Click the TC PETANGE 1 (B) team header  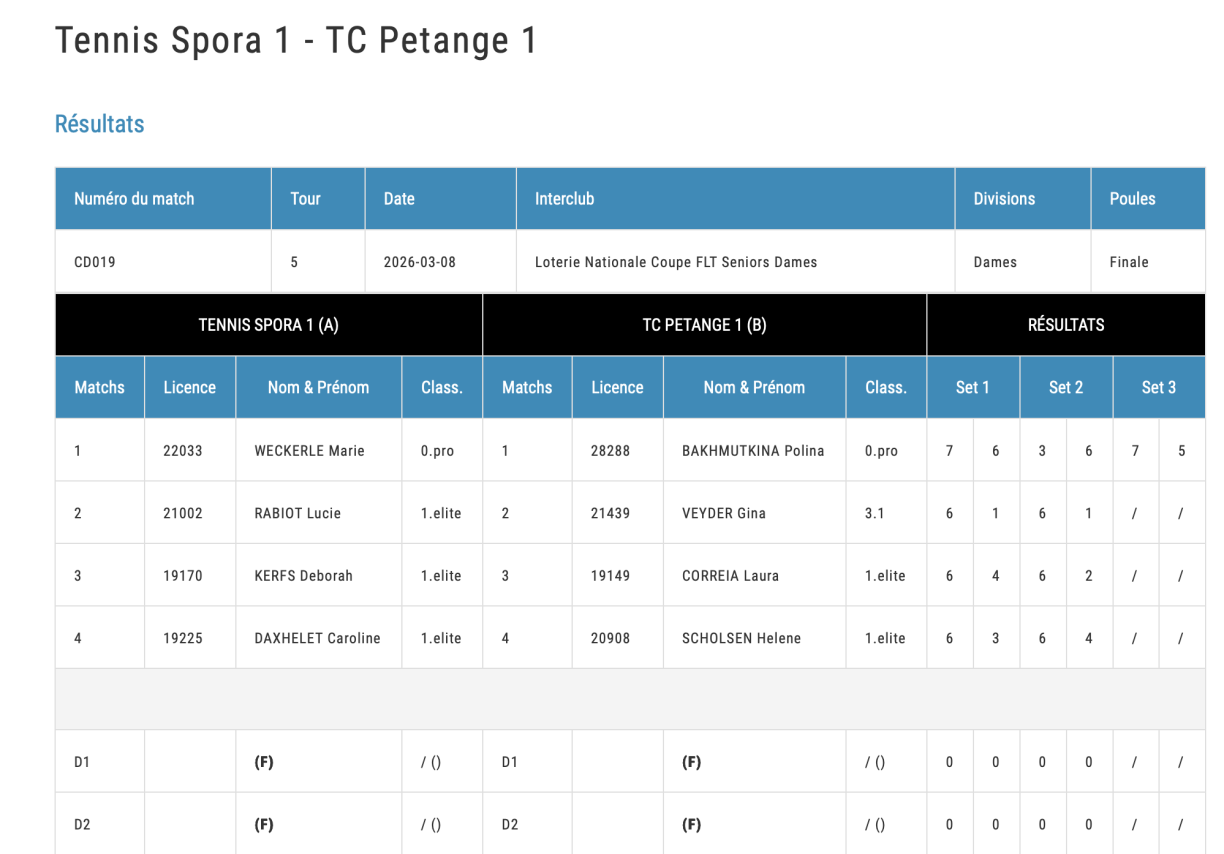[x=704, y=325]
